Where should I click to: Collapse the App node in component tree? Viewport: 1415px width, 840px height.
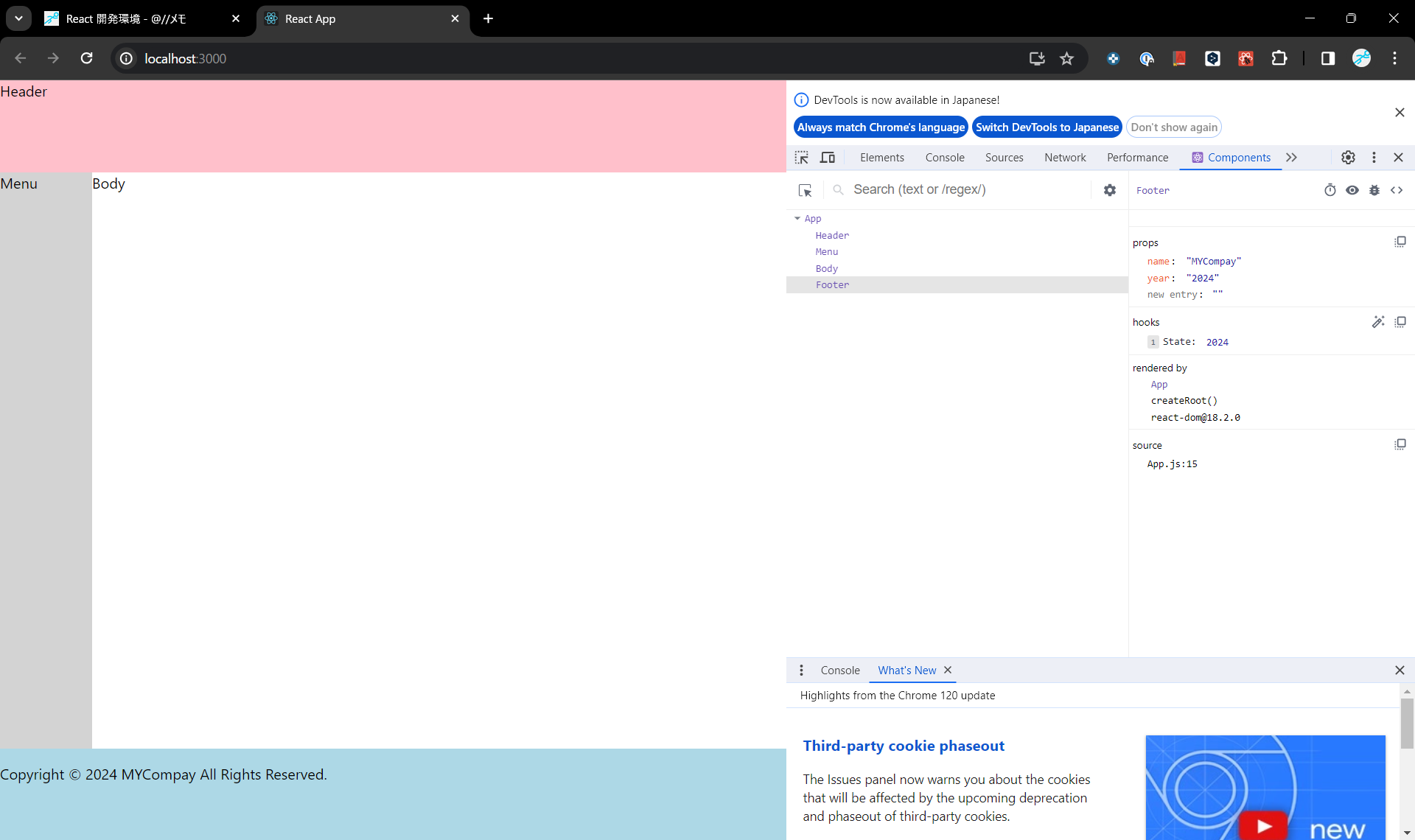point(797,218)
